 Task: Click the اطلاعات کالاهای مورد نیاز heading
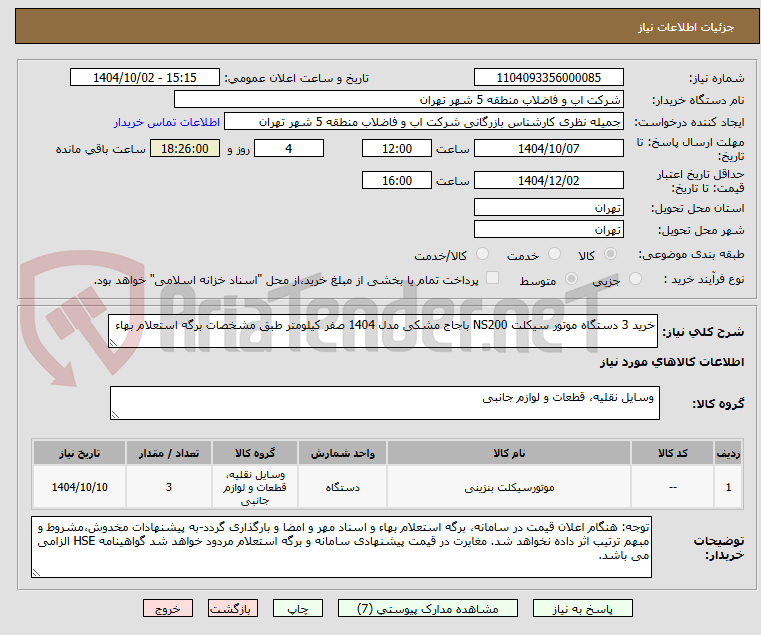(x=672, y=362)
